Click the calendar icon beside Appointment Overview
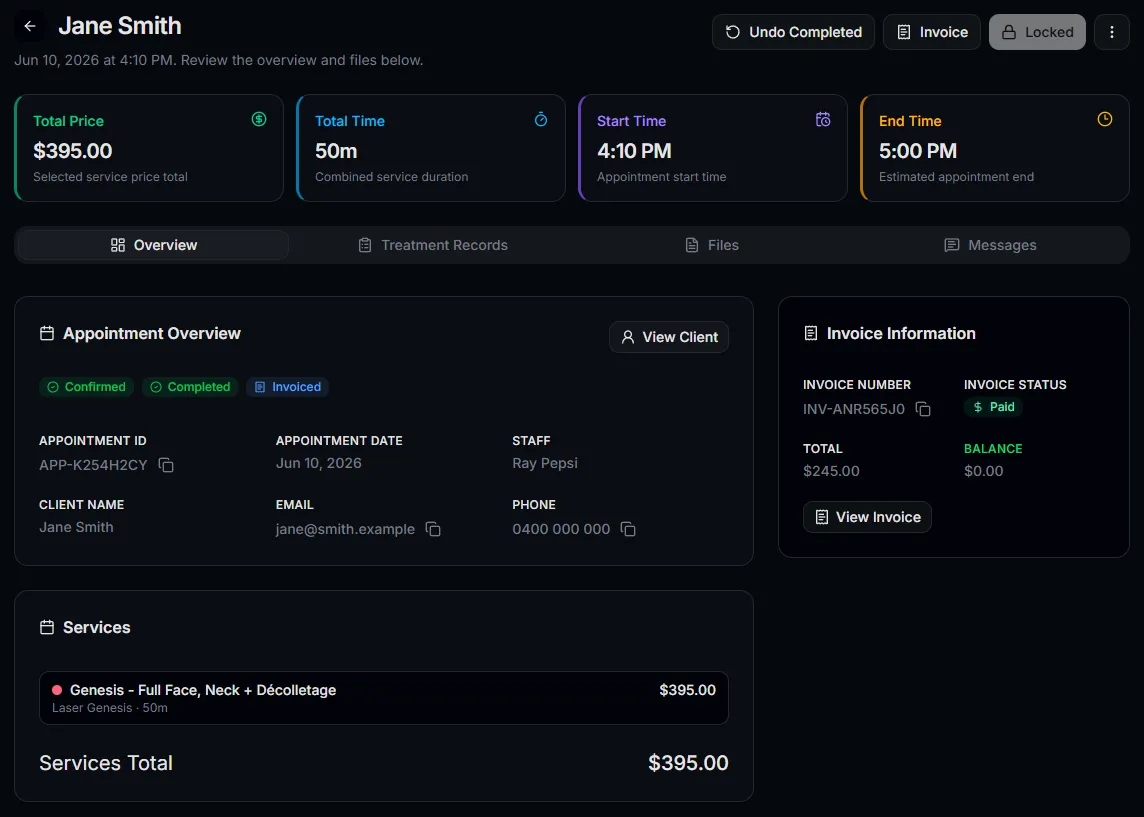 pyautogui.click(x=47, y=333)
